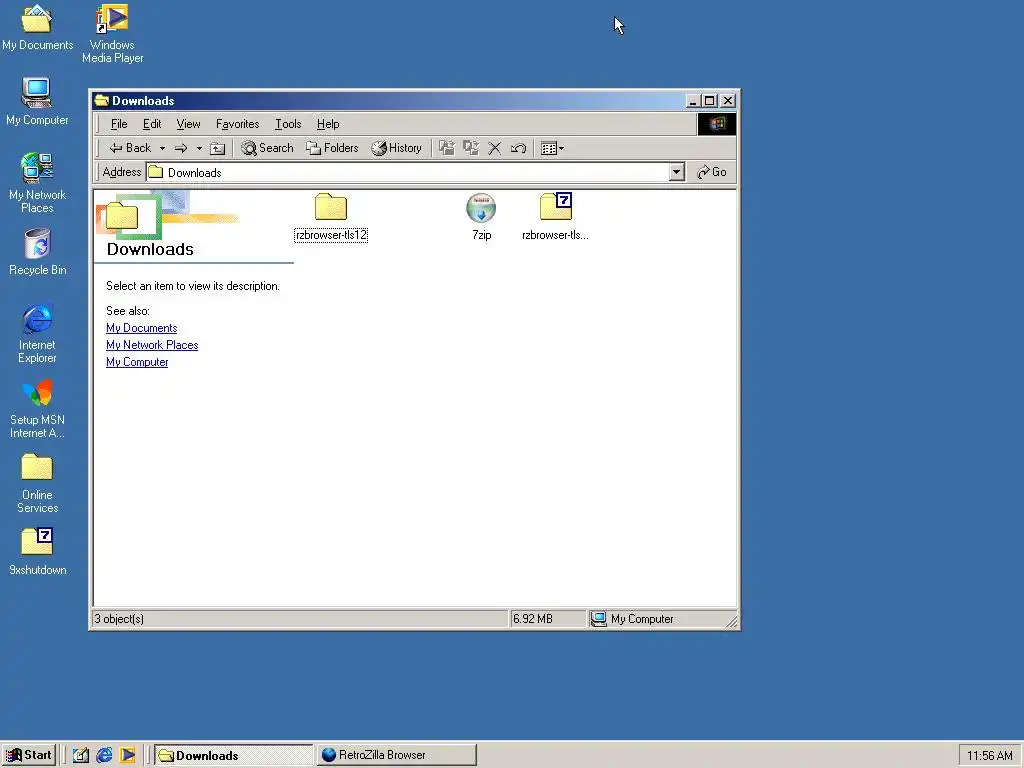Viewport: 1024px width, 768px height.
Task: Select the rzbrowser-tls... 7z archive file
Action: pos(555,217)
